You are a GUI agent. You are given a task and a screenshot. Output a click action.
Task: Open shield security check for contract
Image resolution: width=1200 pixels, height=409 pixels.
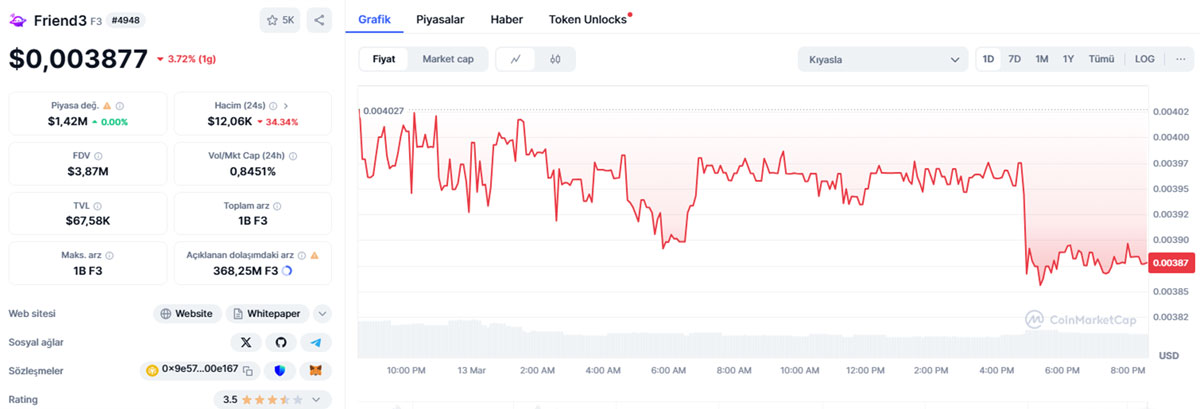(280, 370)
